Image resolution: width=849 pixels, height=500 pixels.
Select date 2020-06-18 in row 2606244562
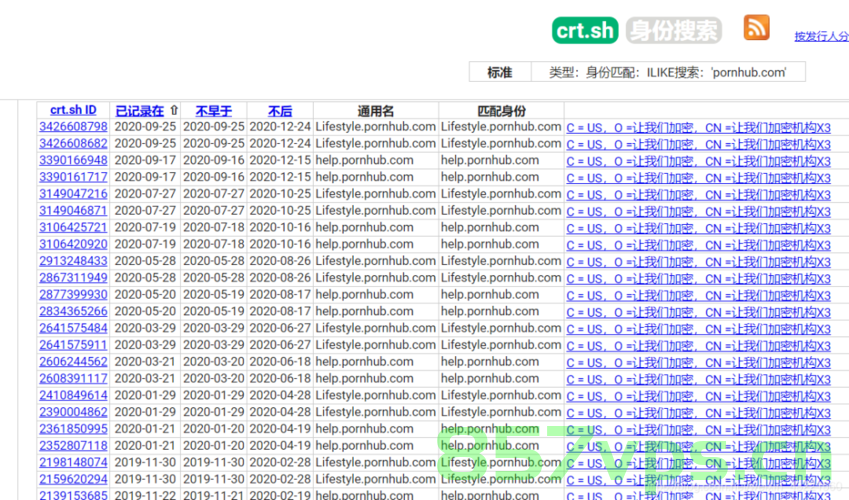[280, 362]
